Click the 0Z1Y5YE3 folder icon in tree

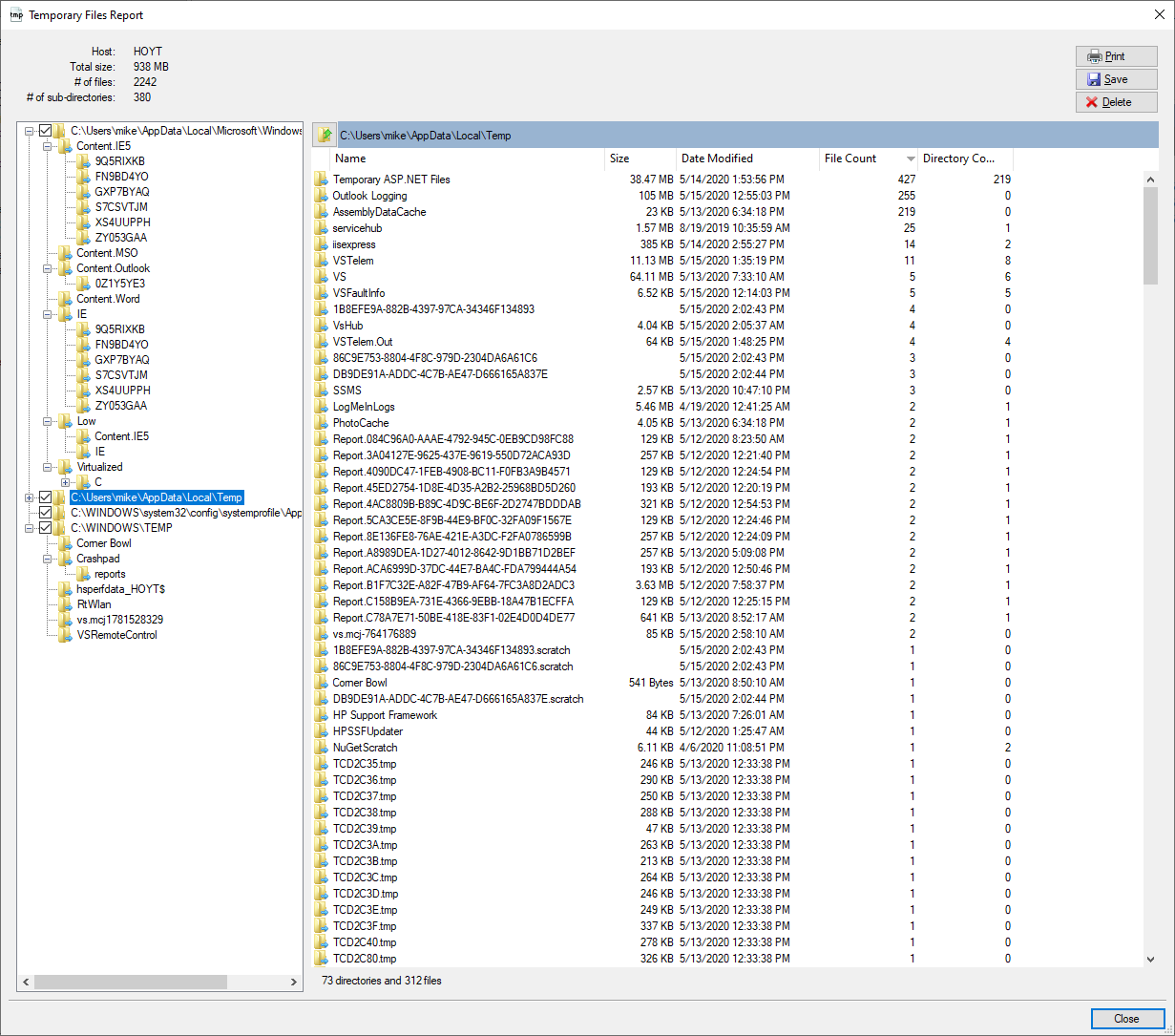pos(83,284)
